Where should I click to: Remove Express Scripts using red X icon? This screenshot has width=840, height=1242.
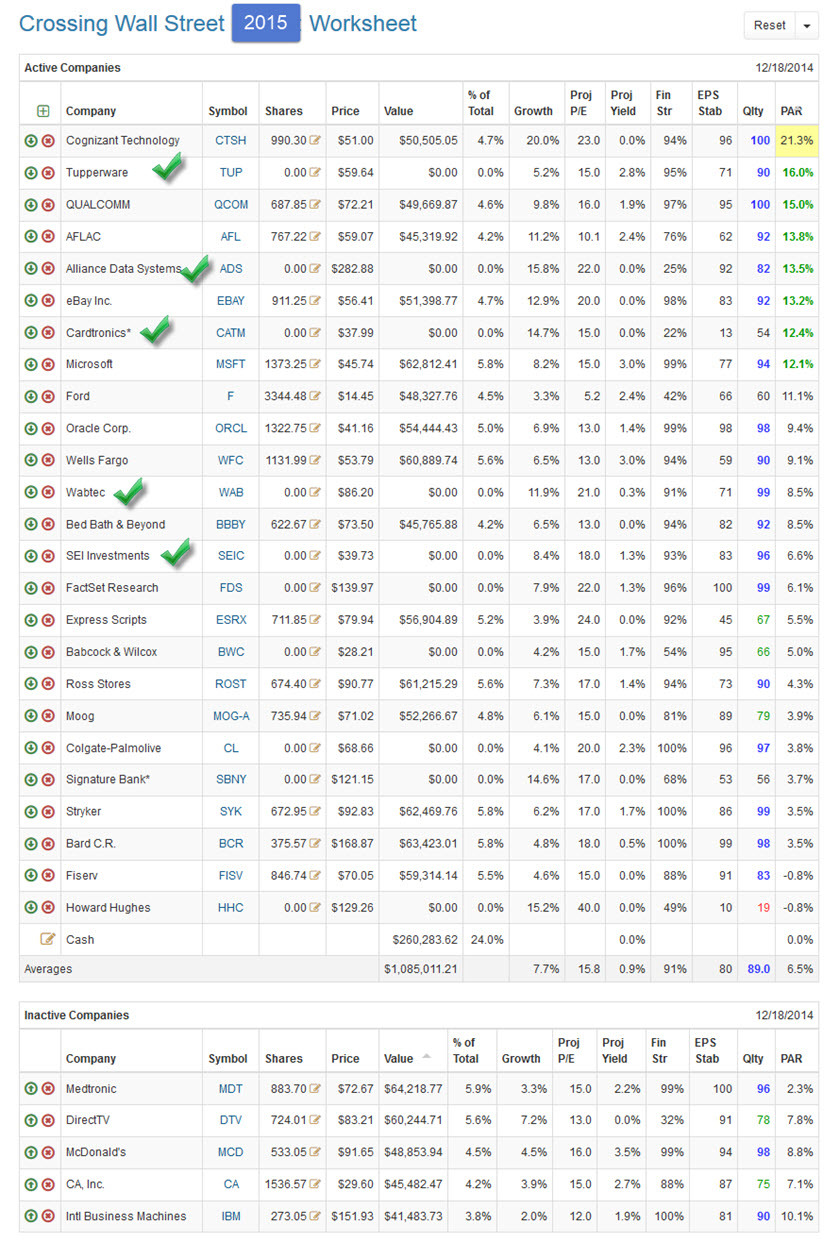point(48,620)
